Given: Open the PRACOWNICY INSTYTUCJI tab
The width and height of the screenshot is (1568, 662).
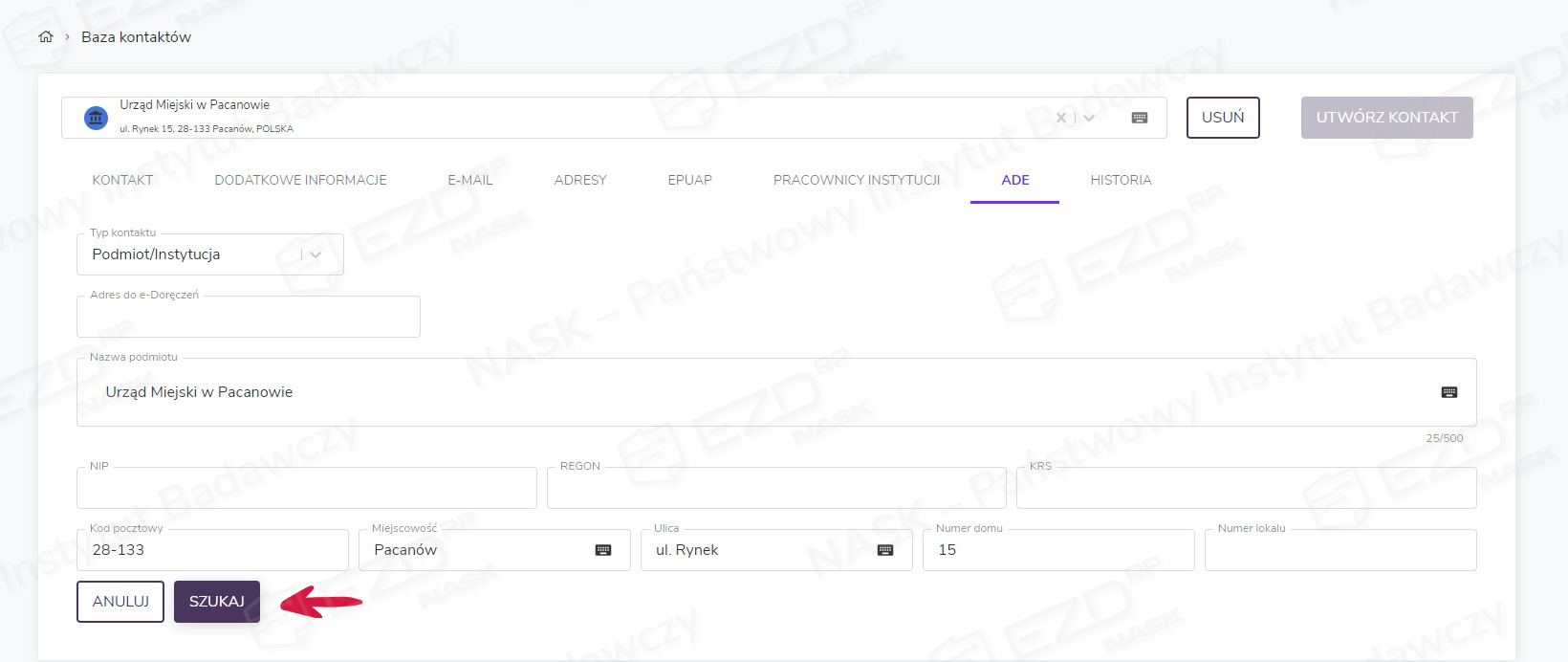Looking at the screenshot, I should click(856, 180).
